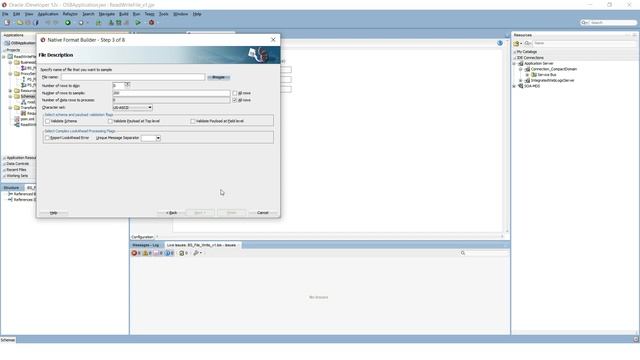The image size is (640, 360).
Task: Click the green Run arrow toolbar icon
Action: 138,22
